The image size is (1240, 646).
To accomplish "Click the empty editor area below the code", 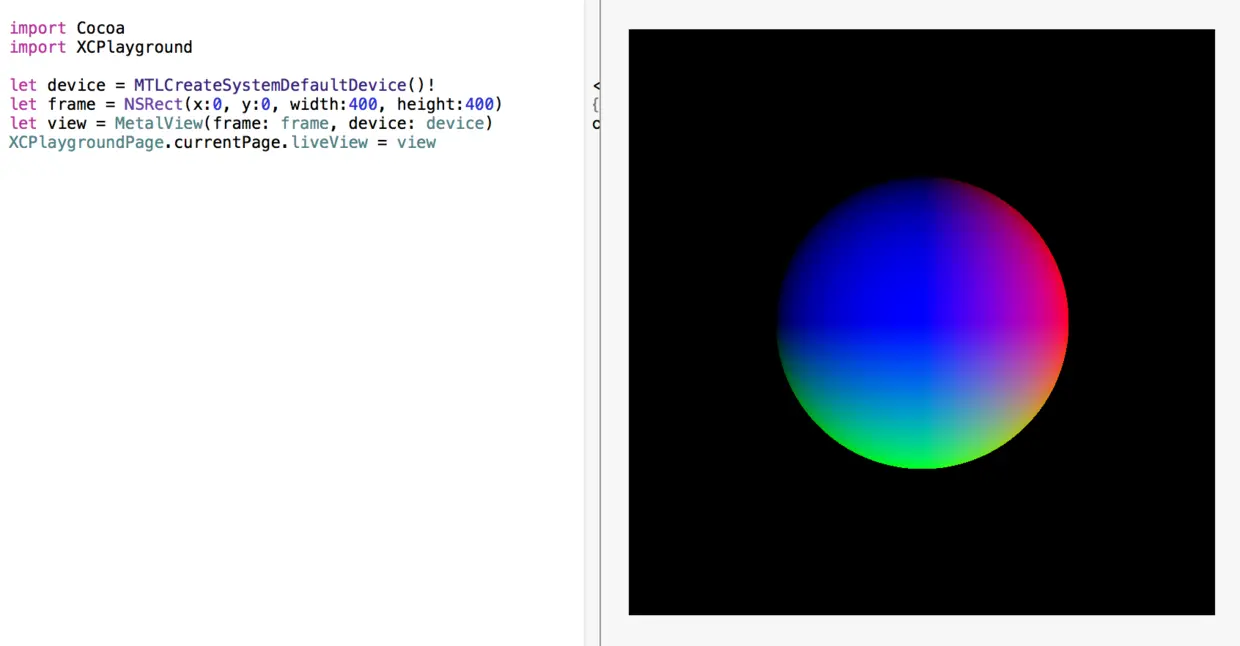I will coord(290,400).
